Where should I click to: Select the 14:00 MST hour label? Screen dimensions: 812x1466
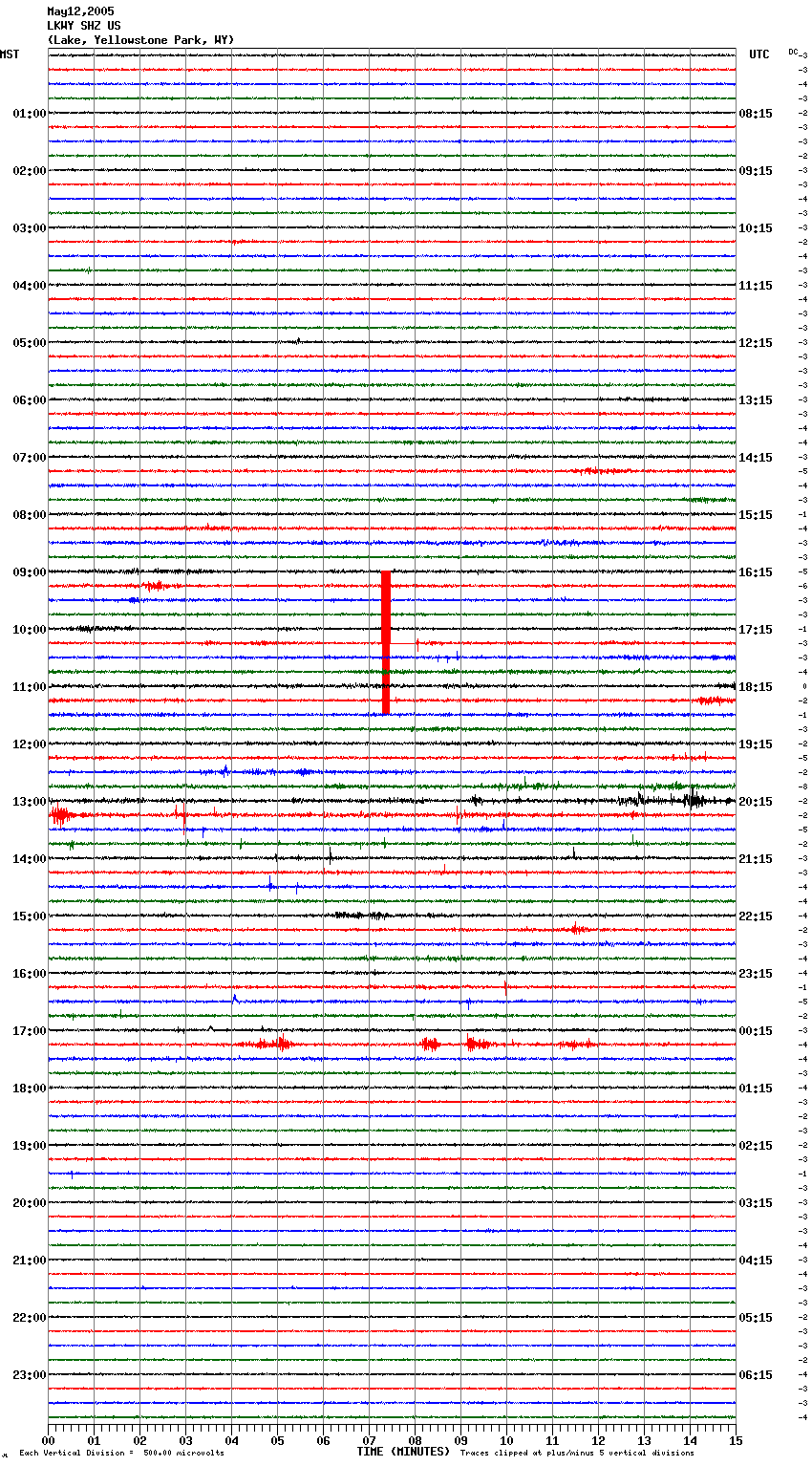click(x=30, y=859)
